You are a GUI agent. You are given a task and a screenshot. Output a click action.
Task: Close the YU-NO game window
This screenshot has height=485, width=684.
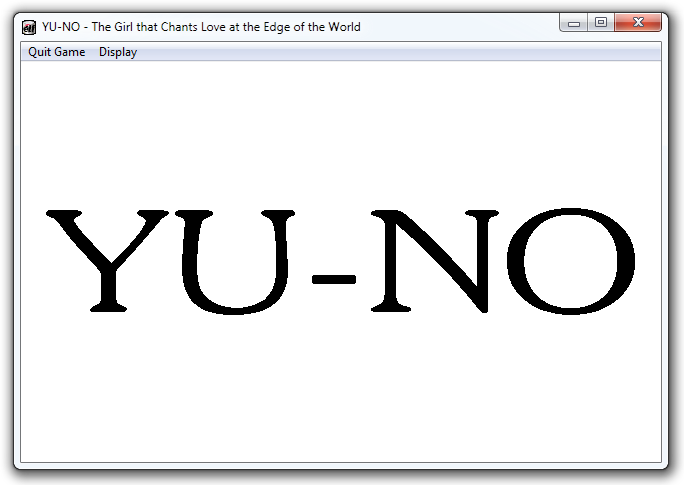tap(638, 22)
